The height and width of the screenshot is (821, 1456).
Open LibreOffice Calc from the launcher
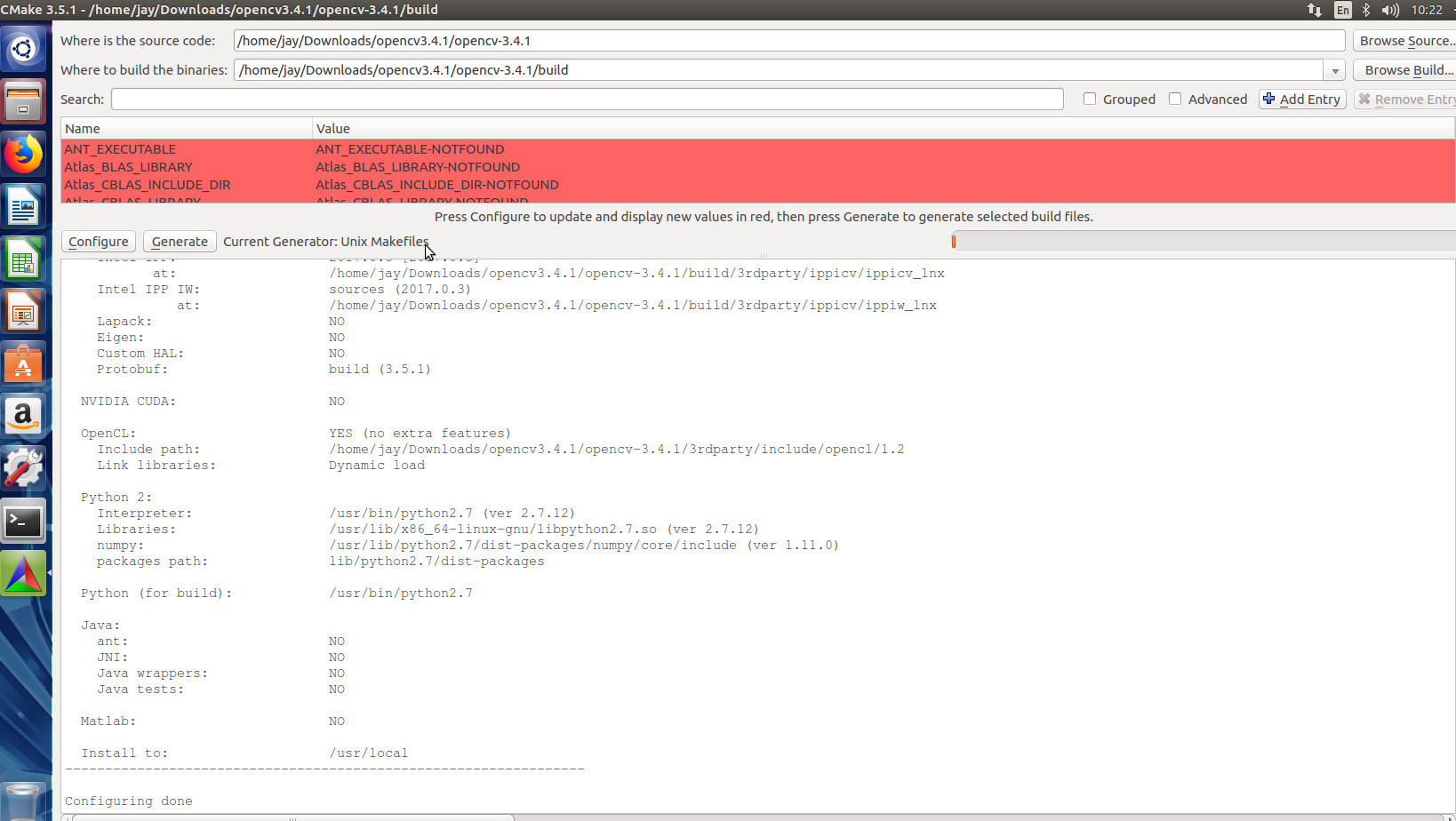pos(24,259)
